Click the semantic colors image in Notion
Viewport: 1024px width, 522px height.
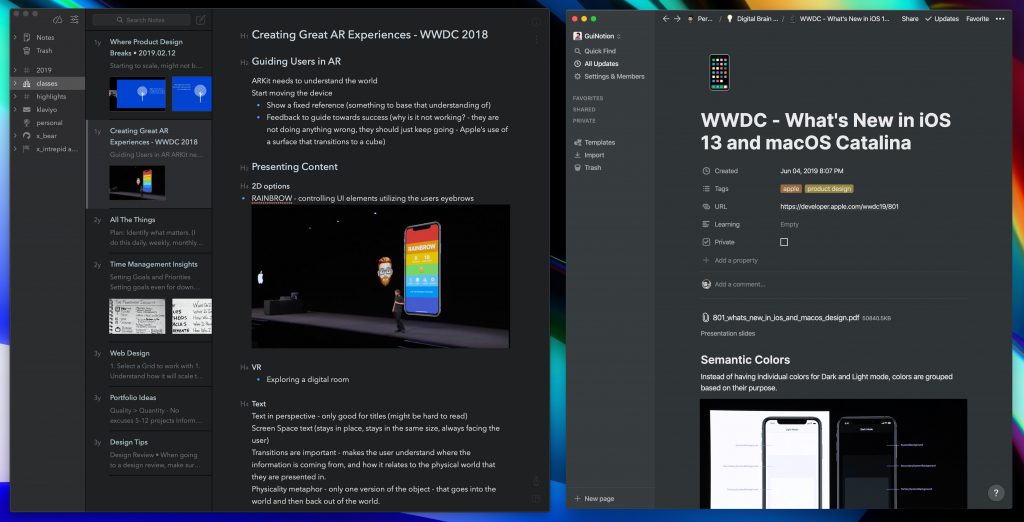click(833, 453)
